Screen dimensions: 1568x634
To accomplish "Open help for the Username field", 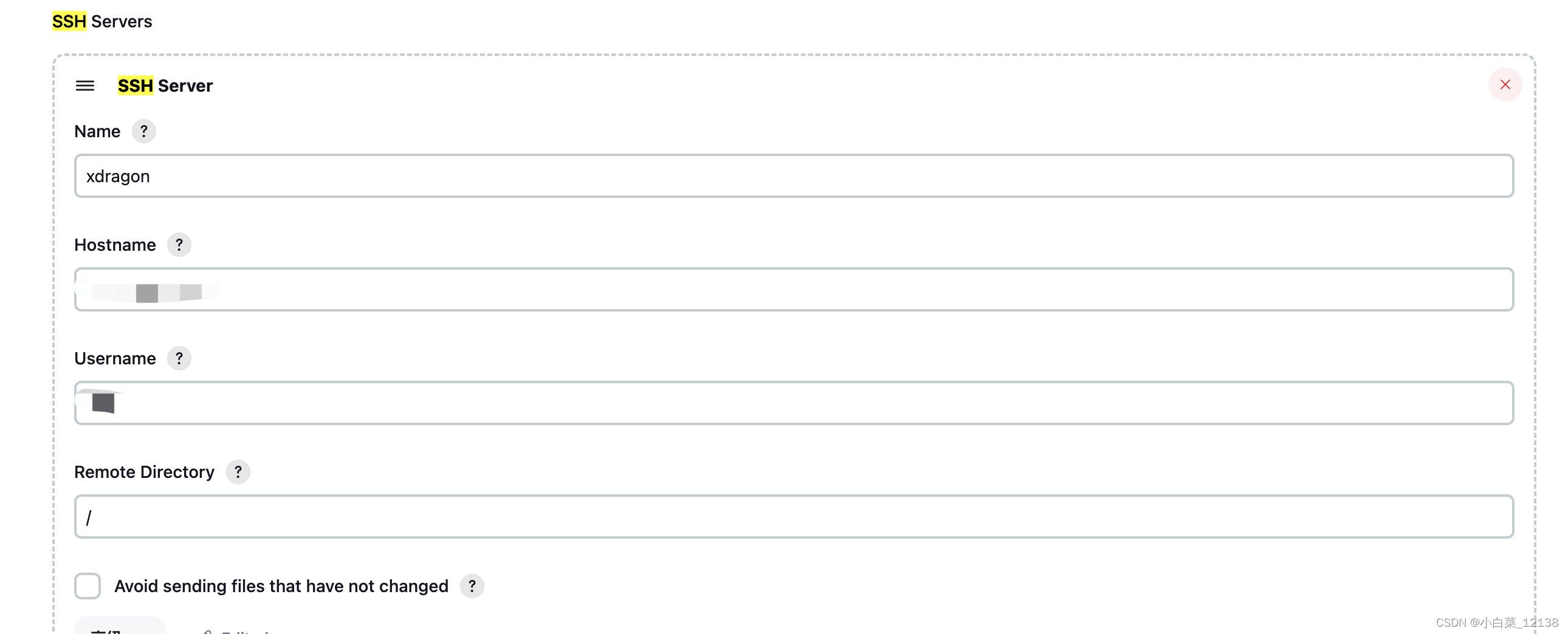I will point(179,358).
